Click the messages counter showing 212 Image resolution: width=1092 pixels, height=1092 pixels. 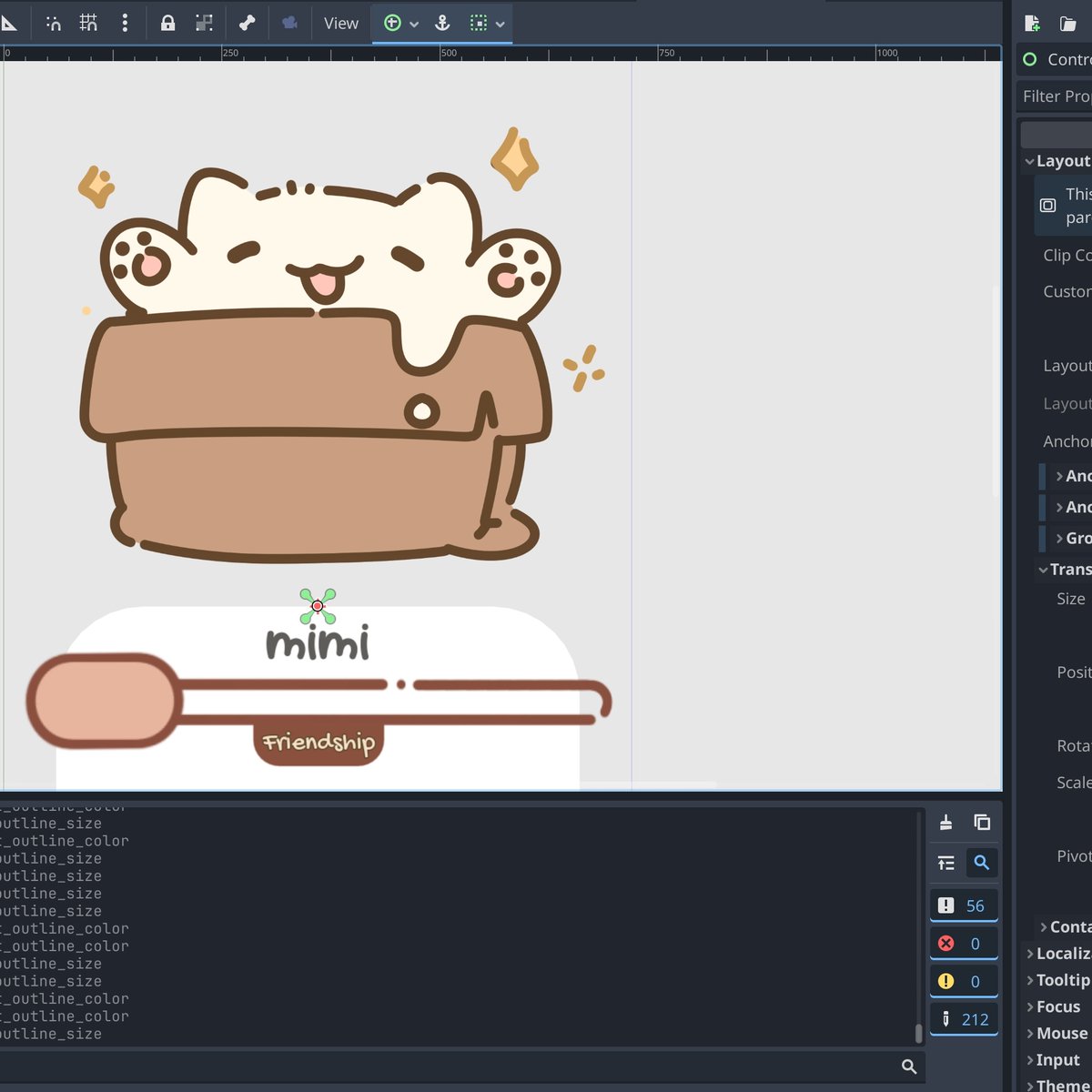tap(964, 1018)
